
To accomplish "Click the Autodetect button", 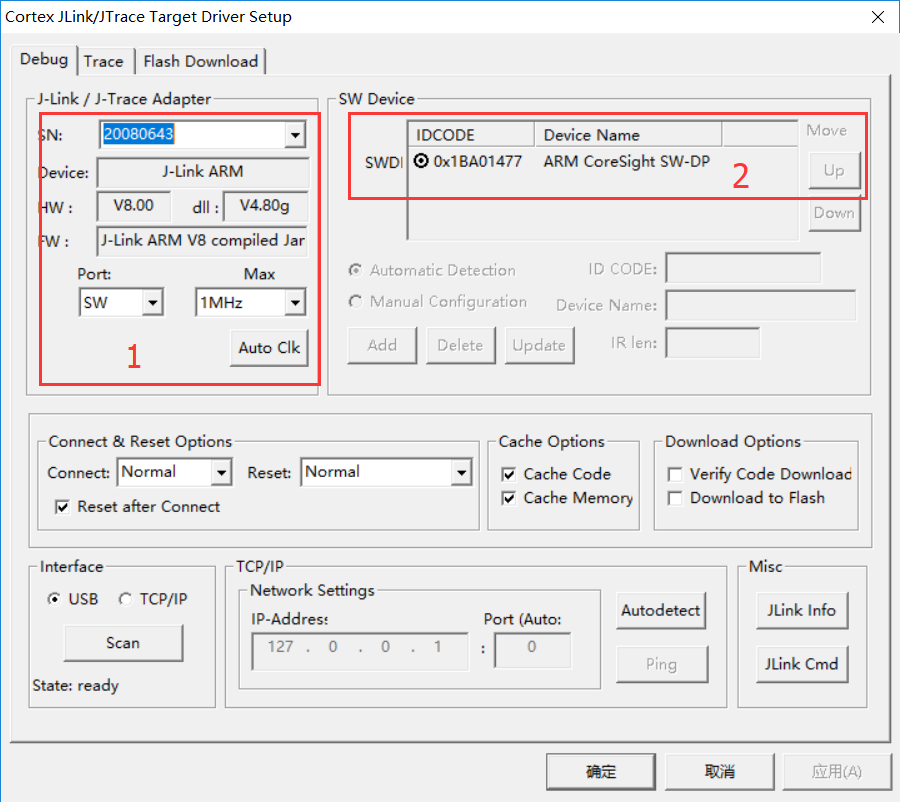I will pos(661,611).
